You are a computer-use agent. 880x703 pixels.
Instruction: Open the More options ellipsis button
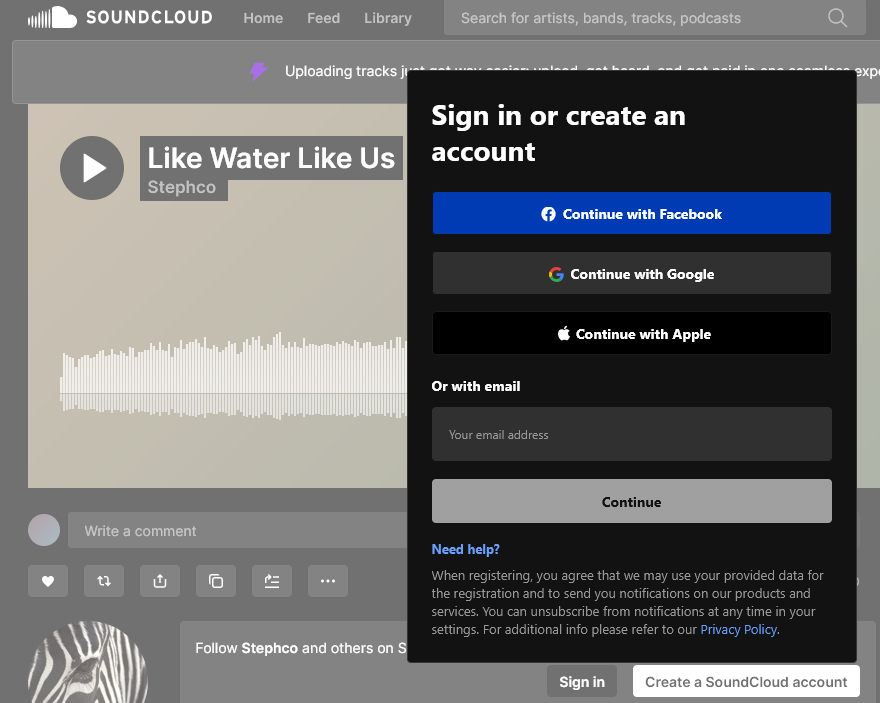click(x=328, y=581)
